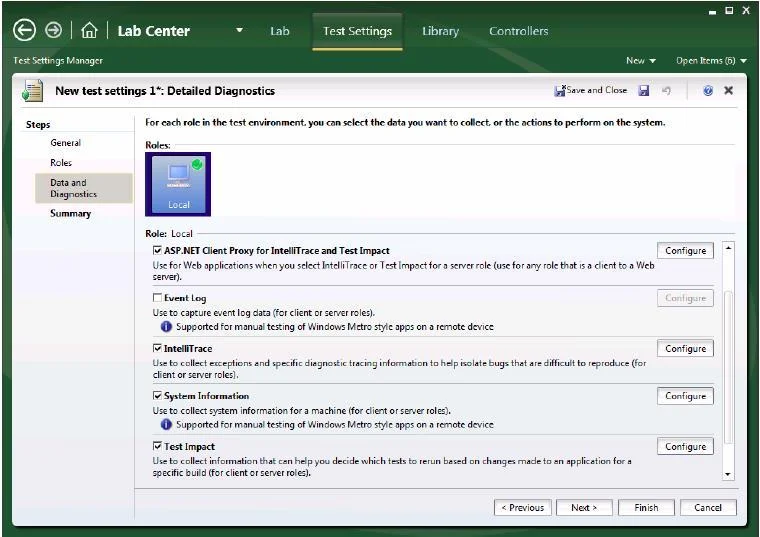Switch to the Test Settings tab
Viewport: 760px width, 537px height.
(x=357, y=31)
